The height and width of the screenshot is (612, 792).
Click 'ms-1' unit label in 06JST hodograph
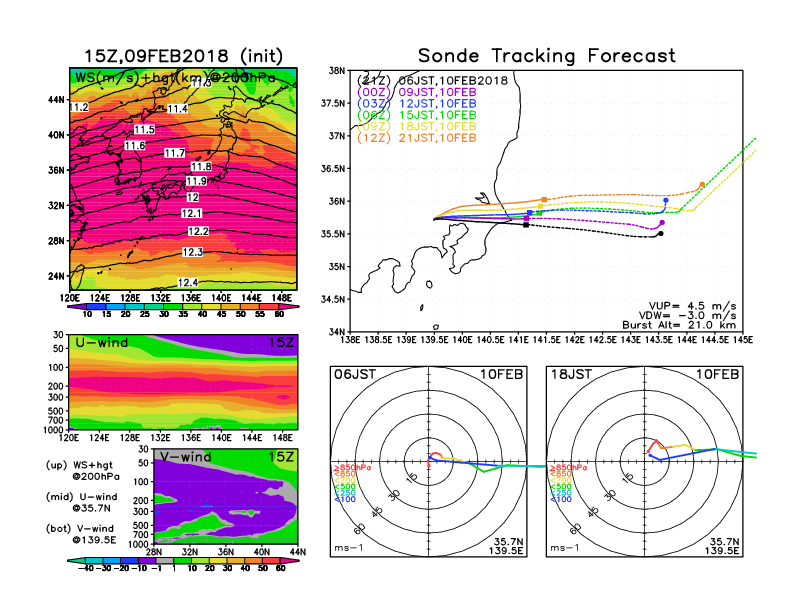[x=349, y=548]
